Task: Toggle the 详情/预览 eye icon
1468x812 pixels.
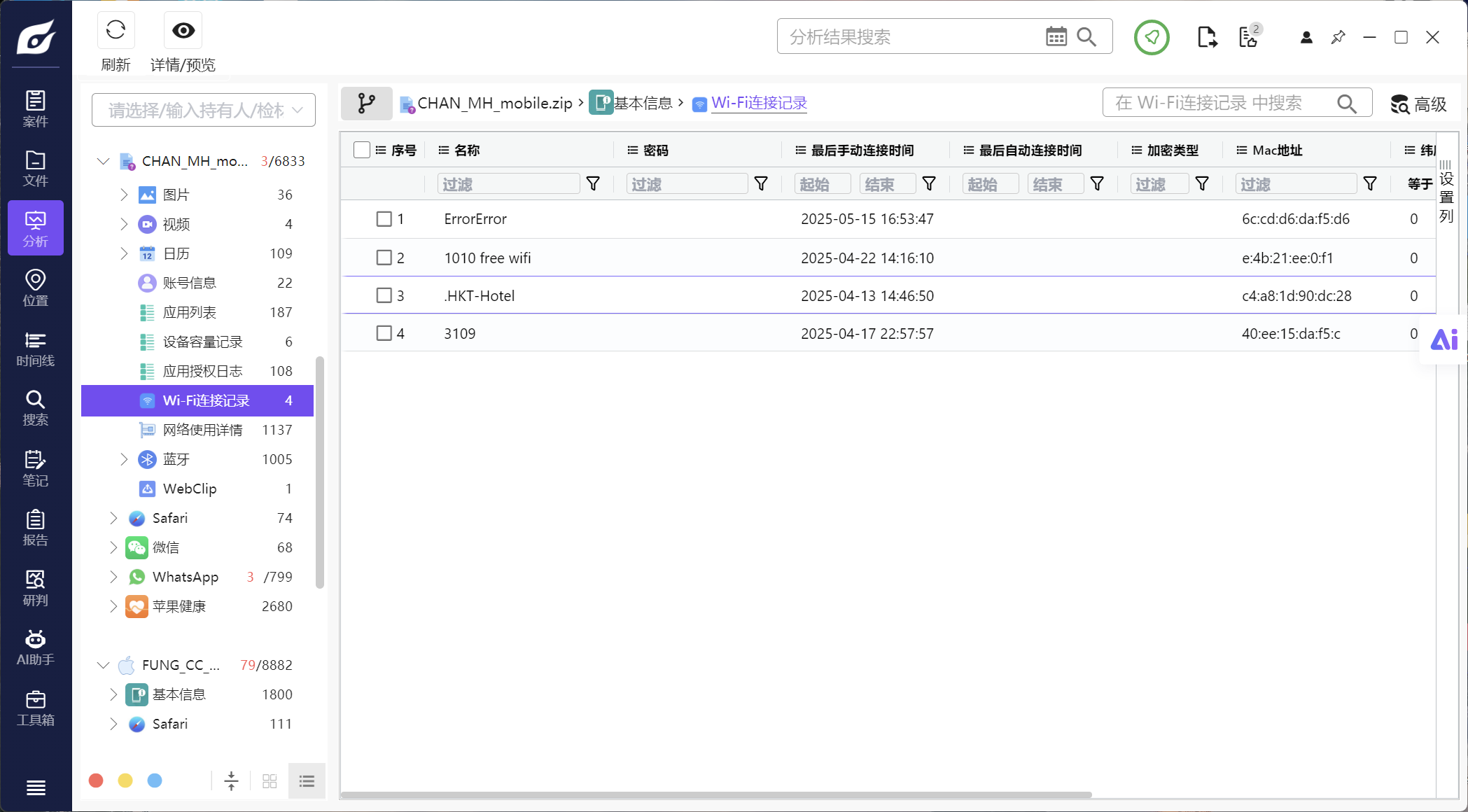Action: coord(183,30)
